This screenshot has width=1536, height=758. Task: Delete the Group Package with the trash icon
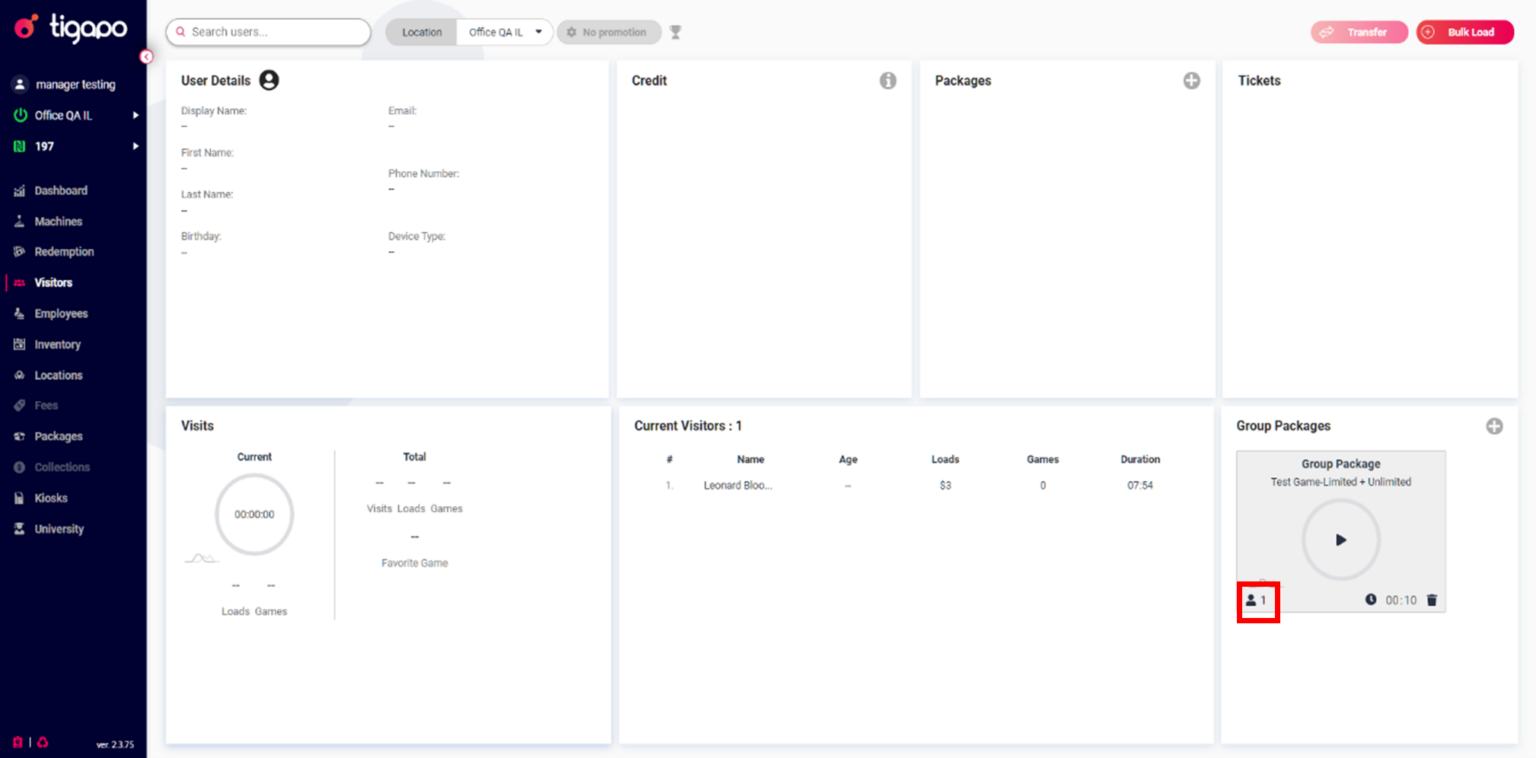tap(1432, 600)
